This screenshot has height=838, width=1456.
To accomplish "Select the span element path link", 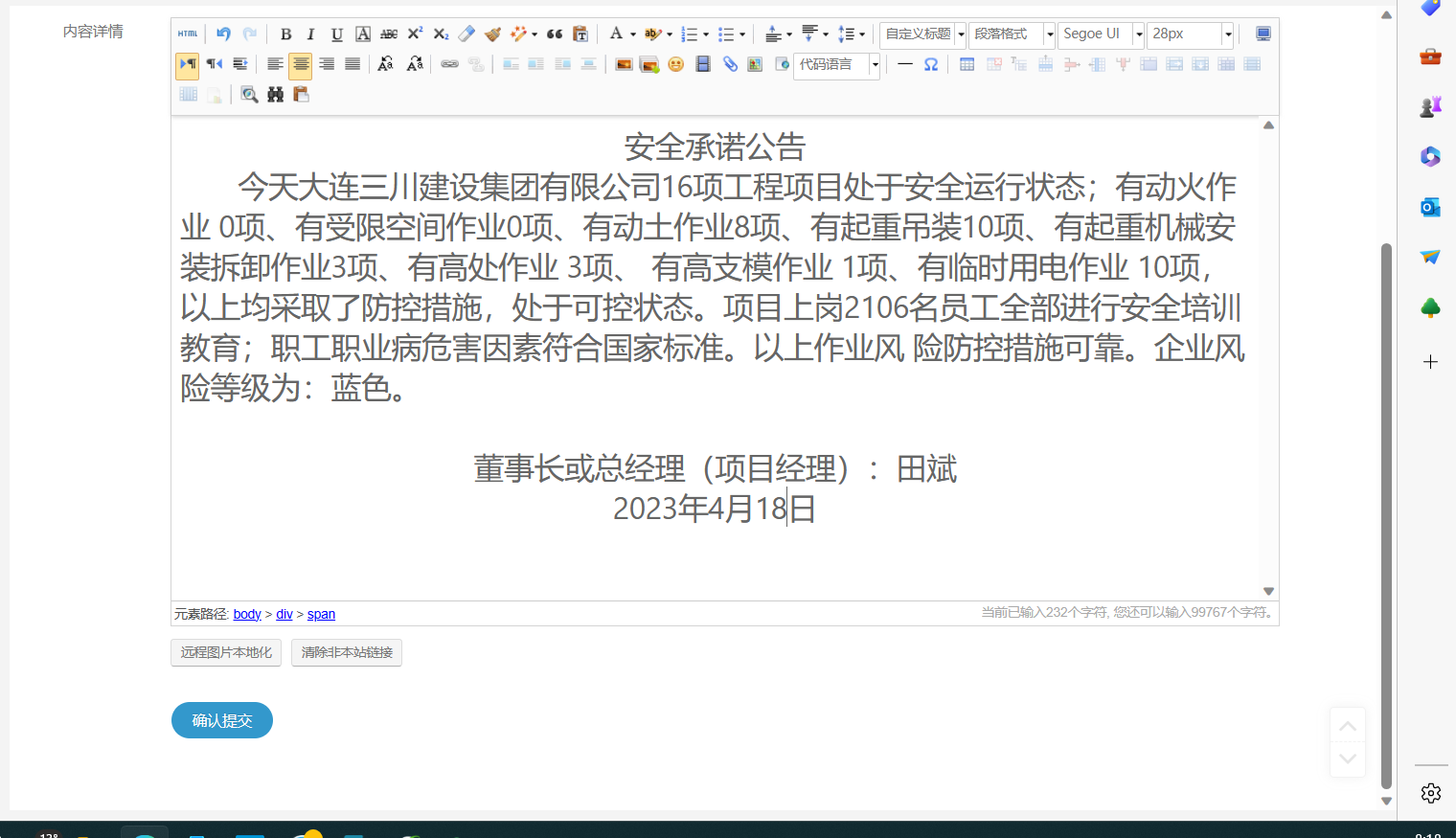I will (x=321, y=614).
